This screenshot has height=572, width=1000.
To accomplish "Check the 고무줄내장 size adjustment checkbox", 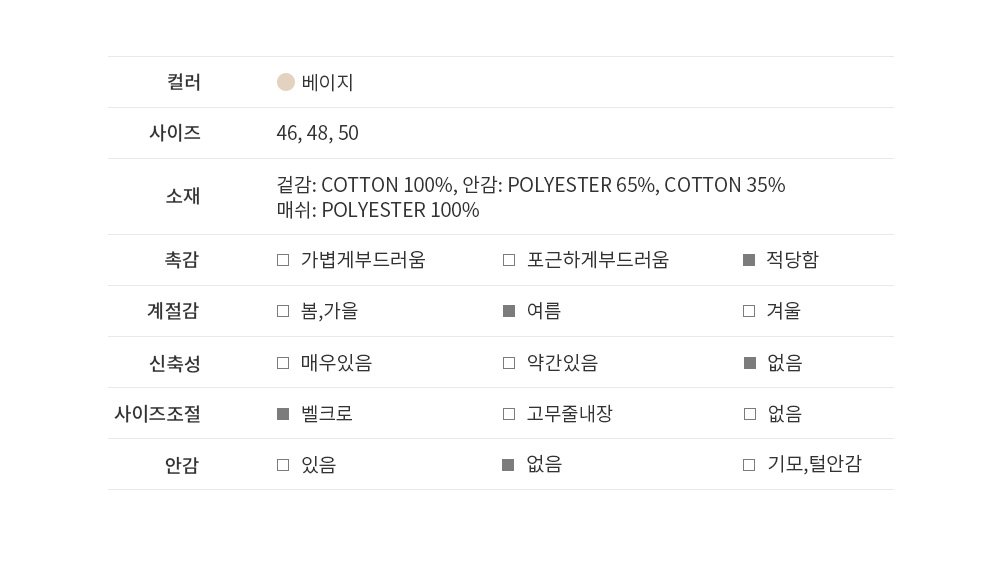I will click(x=509, y=414).
